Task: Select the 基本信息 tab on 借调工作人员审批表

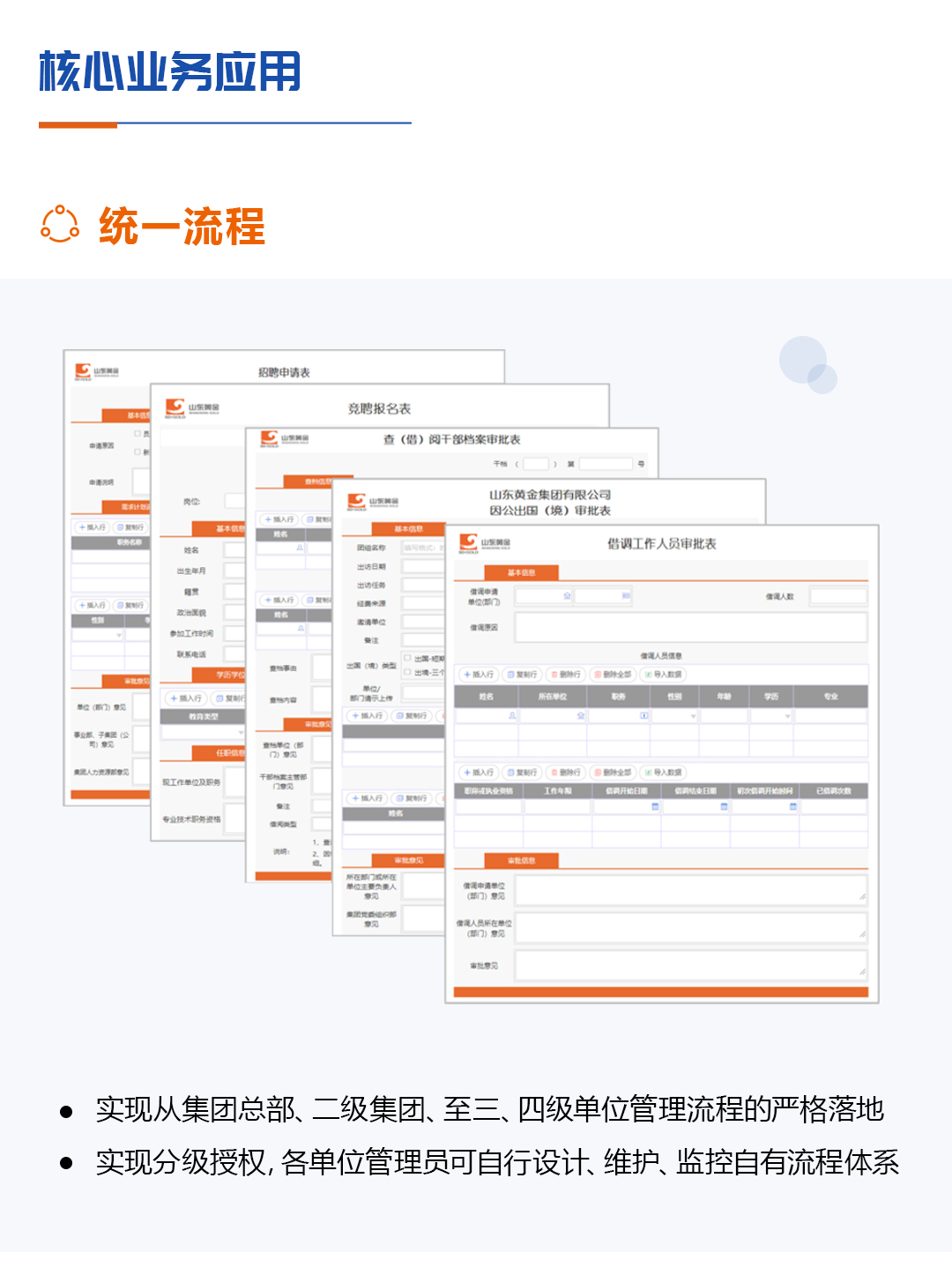Action: [521, 572]
